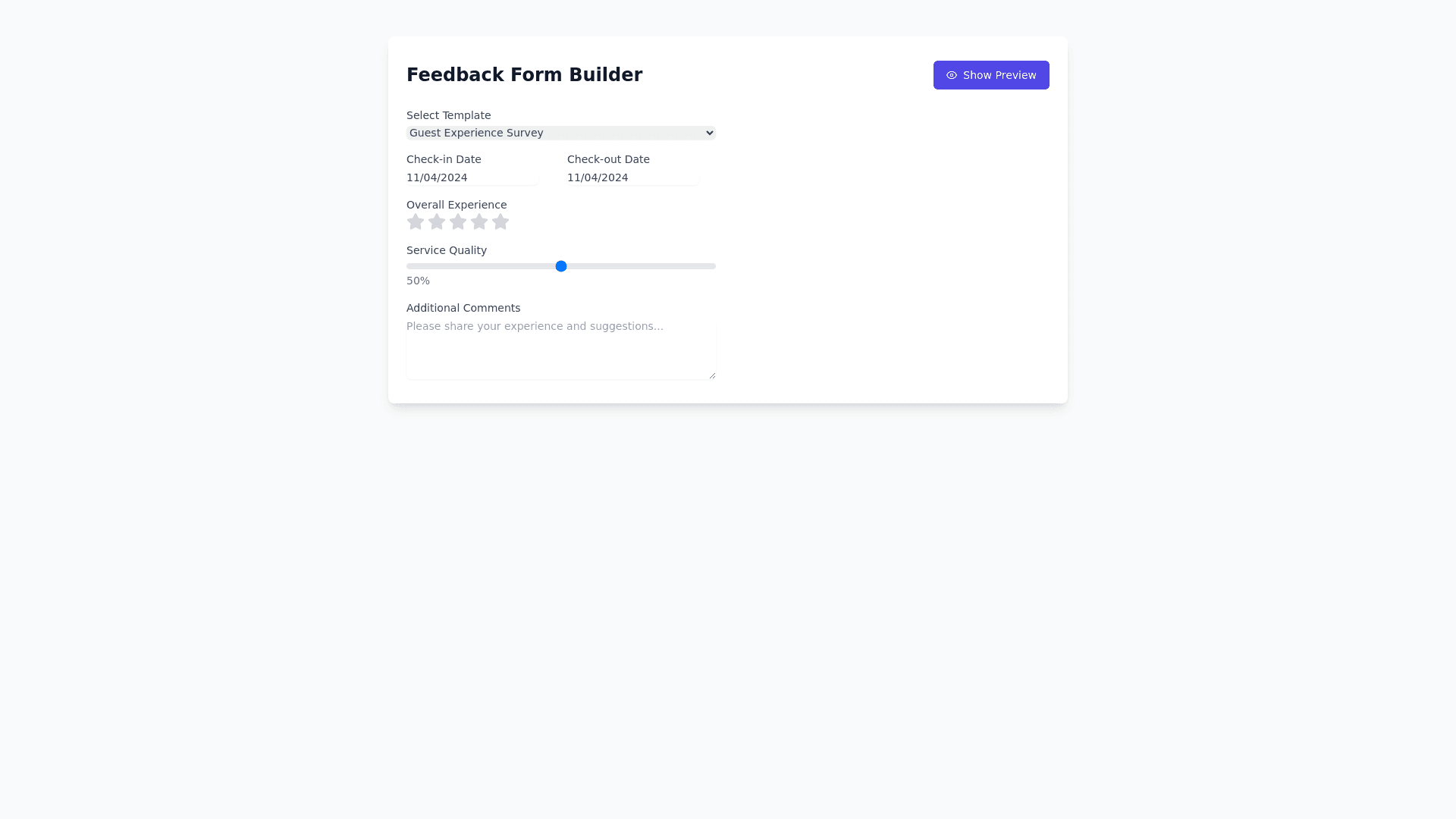
Task: Click the comments box resize handle
Action: [712, 375]
